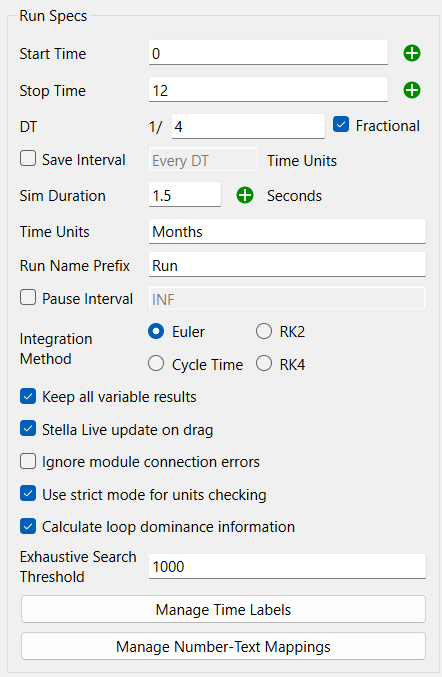Open Manage Number-Text Mappings
Screen dimensions: 442x677
tap(223, 646)
